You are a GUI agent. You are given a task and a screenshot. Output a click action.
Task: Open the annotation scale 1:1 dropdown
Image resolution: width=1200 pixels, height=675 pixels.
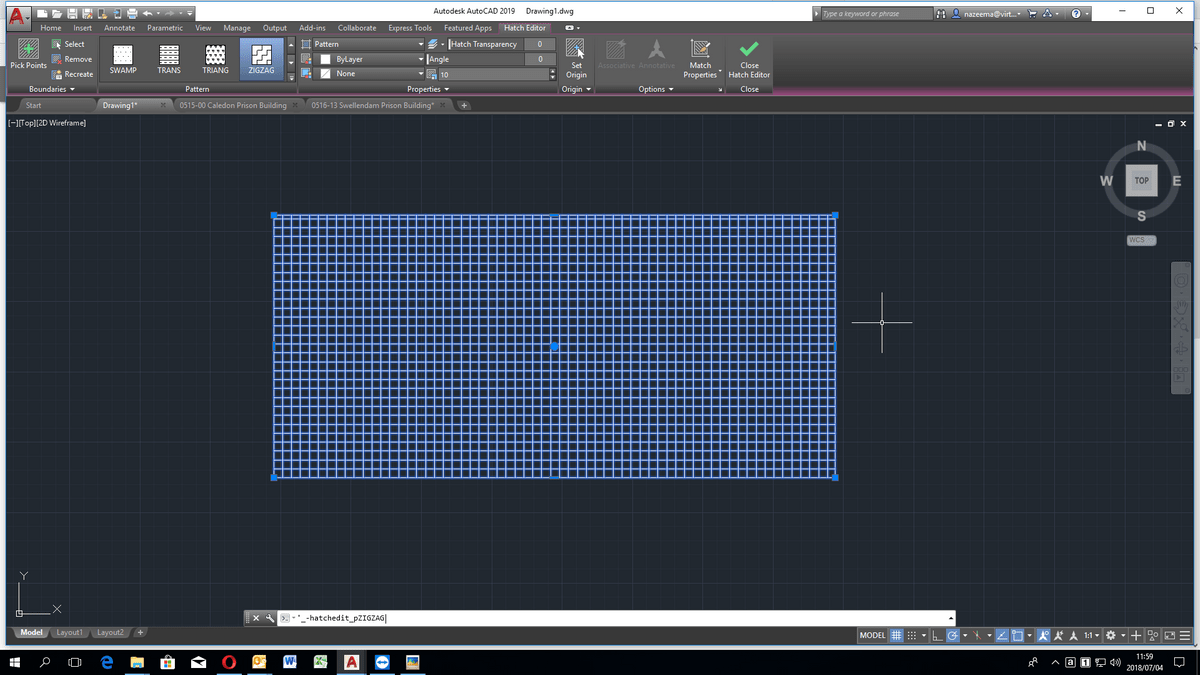tap(1088, 635)
